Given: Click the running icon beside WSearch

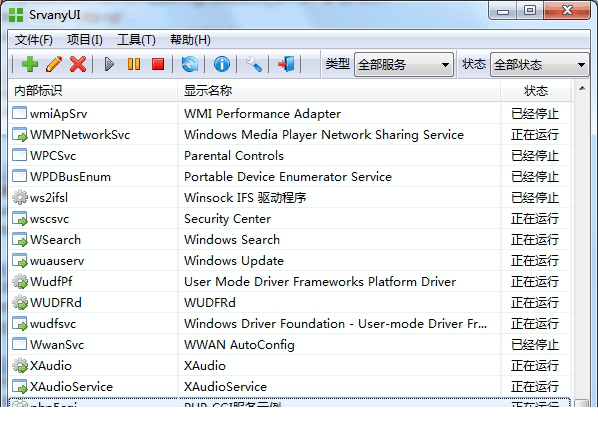Looking at the screenshot, I should [19, 240].
